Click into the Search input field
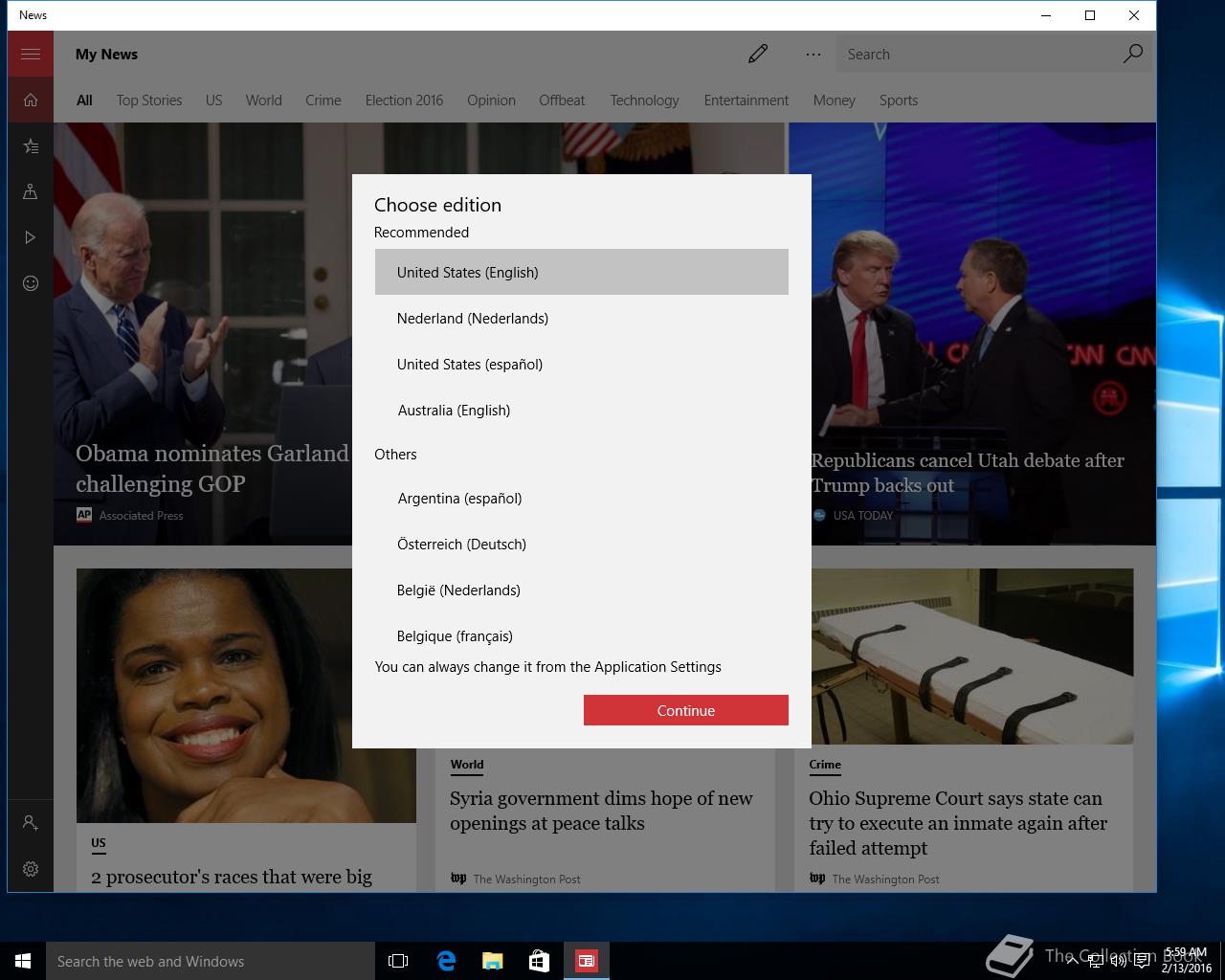 [x=976, y=54]
